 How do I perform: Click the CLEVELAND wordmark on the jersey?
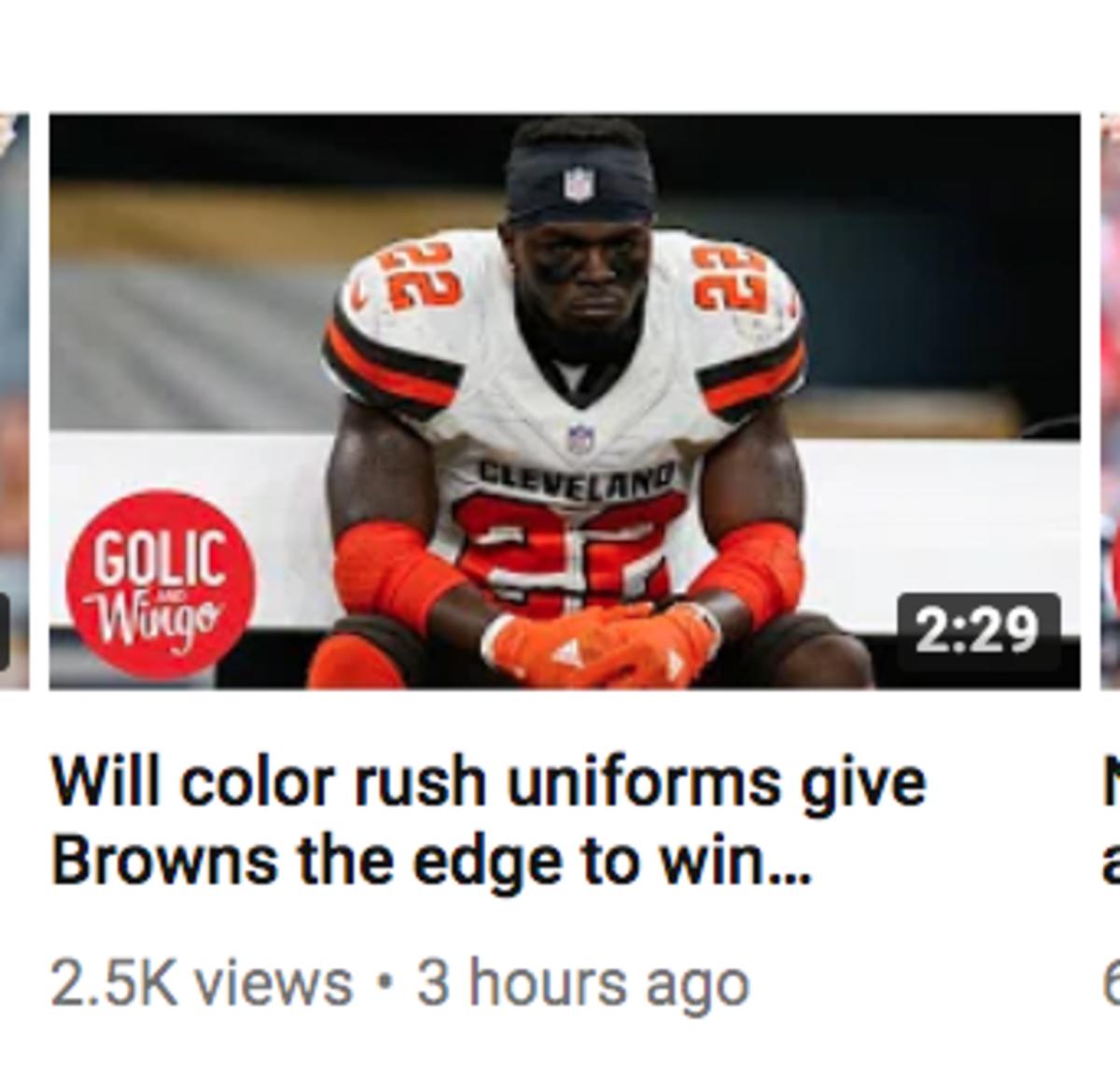[576, 475]
